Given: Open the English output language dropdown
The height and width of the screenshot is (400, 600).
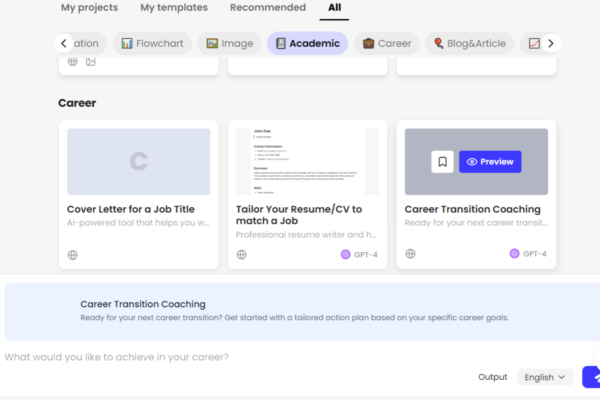Looking at the screenshot, I should tap(545, 377).
